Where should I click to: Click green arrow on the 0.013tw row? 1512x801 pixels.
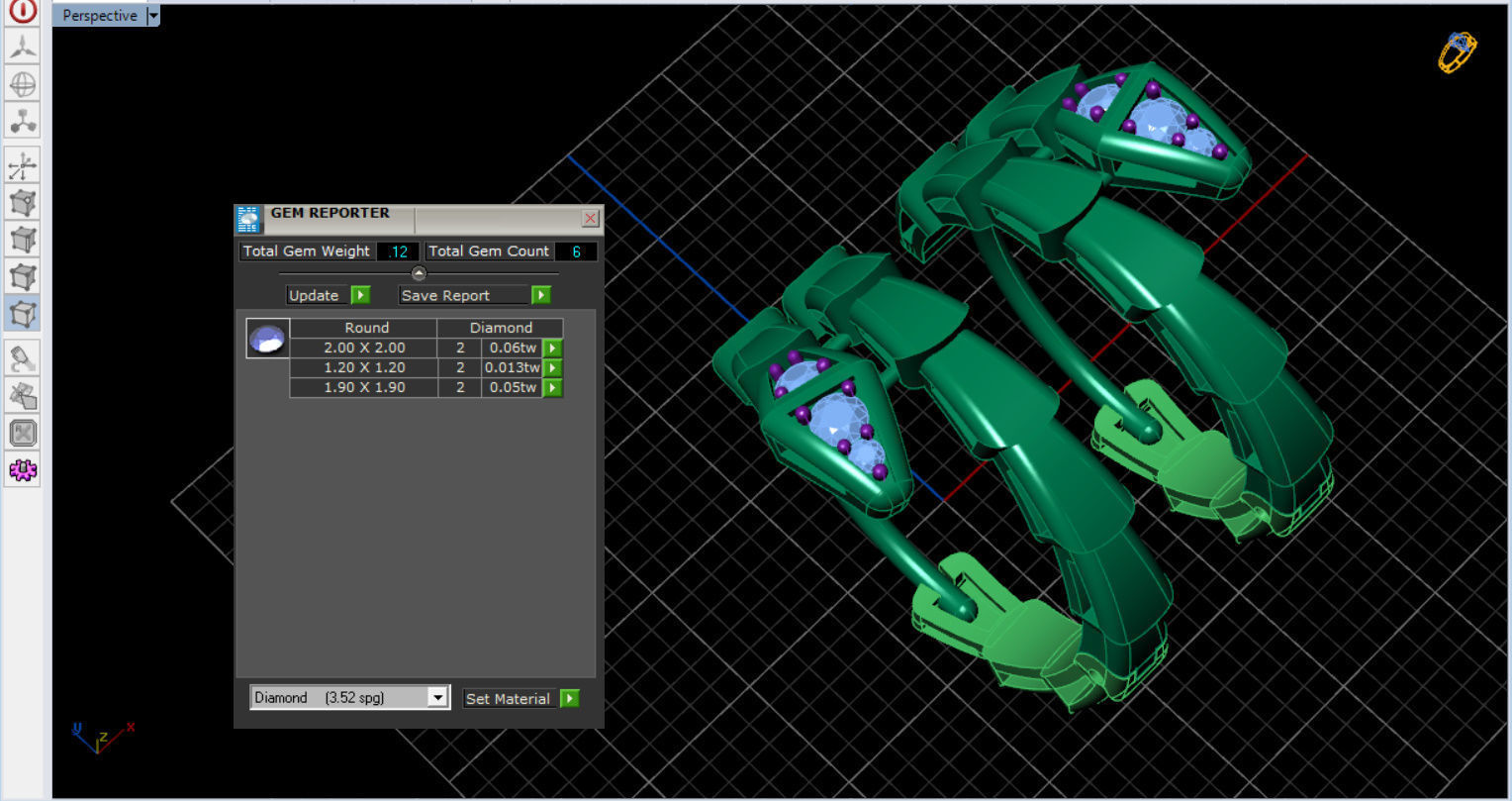tap(553, 367)
